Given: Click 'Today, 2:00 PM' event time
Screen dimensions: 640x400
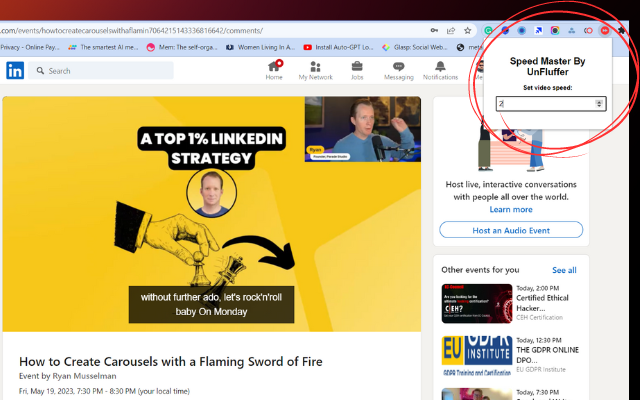Looking at the screenshot, I should pos(538,288).
